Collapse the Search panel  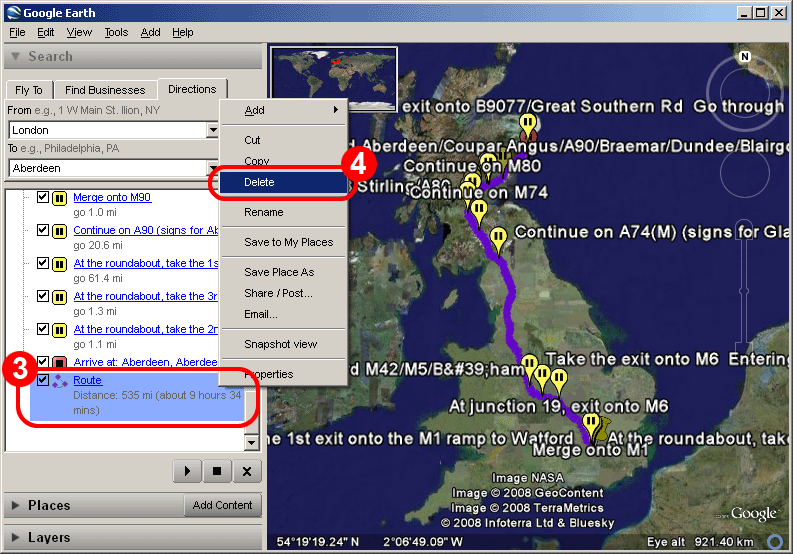point(16,56)
